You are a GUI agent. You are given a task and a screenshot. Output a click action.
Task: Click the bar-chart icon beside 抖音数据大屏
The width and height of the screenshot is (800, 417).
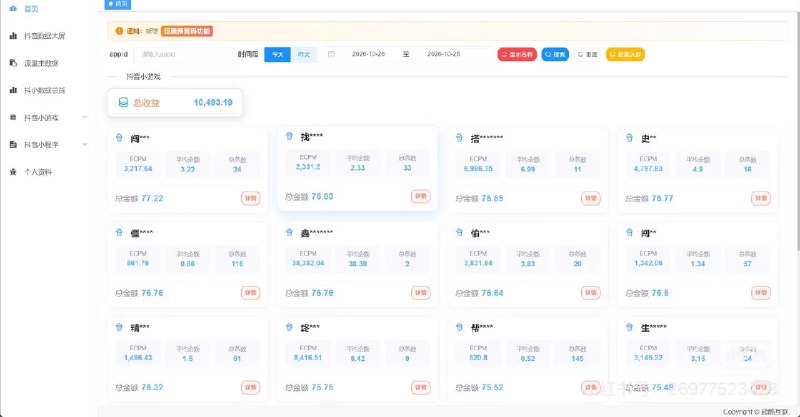coord(13,36)
